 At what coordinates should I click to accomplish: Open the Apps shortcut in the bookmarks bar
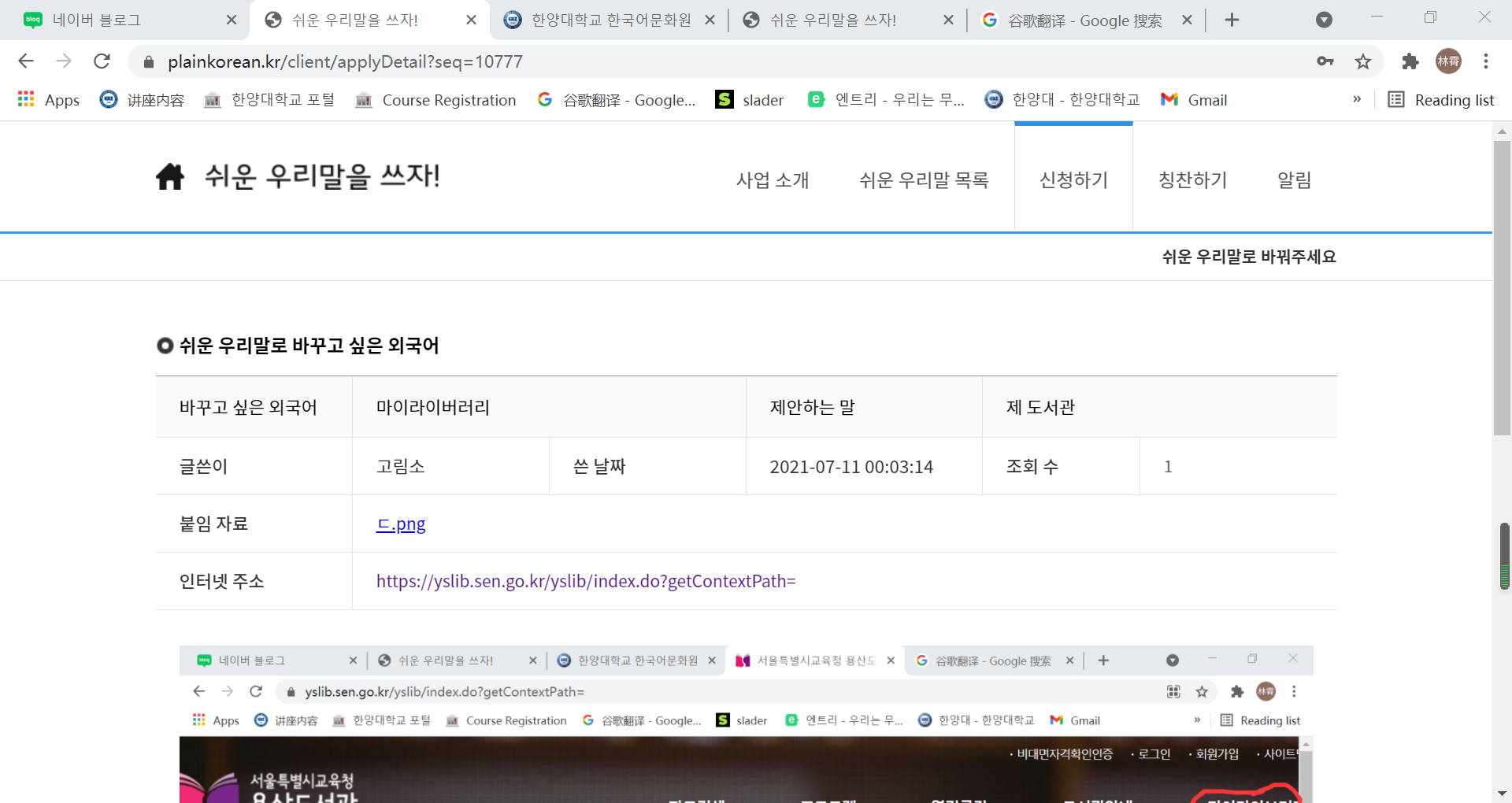point(49,100)
